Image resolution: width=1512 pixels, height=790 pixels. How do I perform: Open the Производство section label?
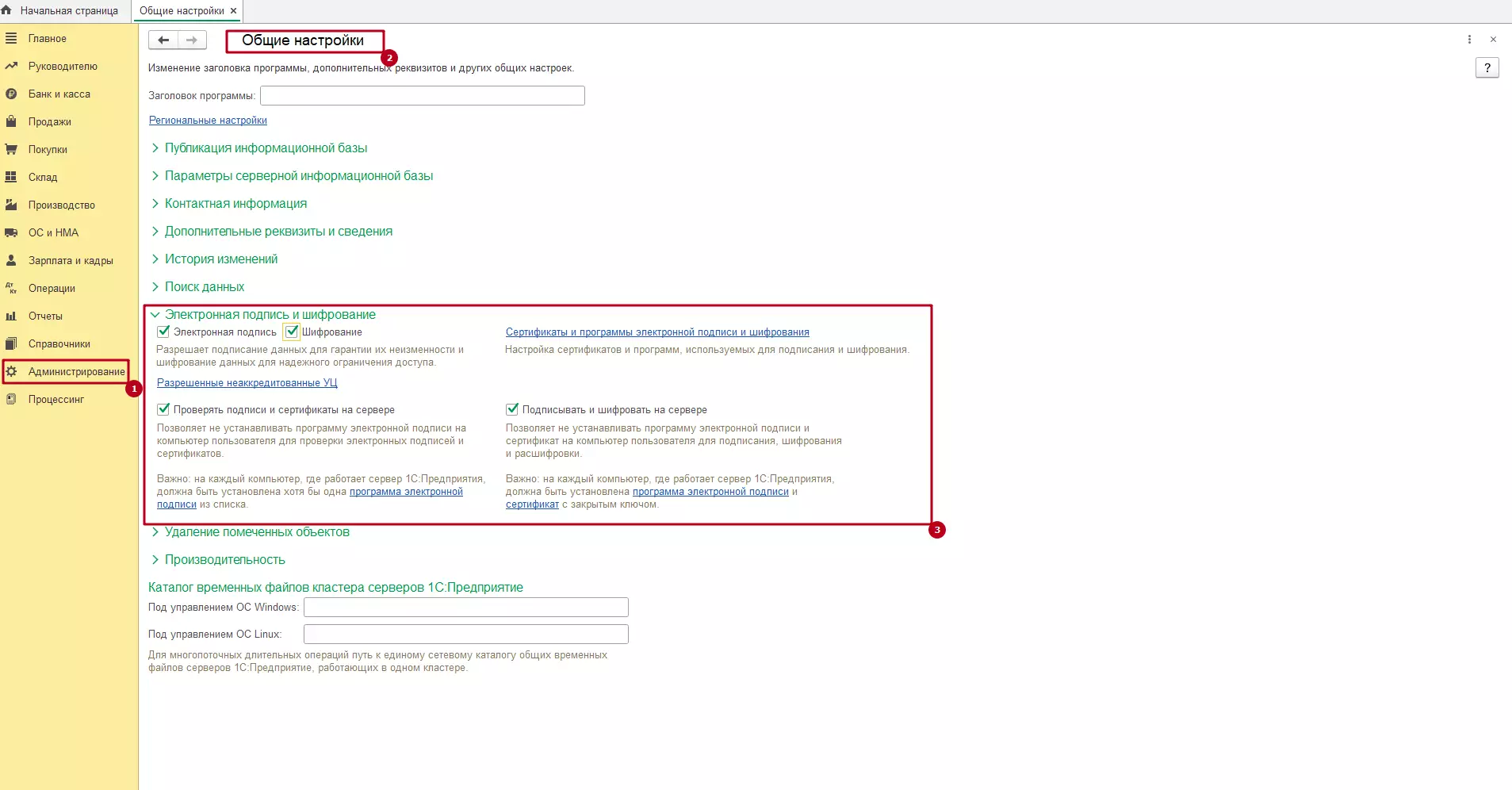click(x=62, y=205)
